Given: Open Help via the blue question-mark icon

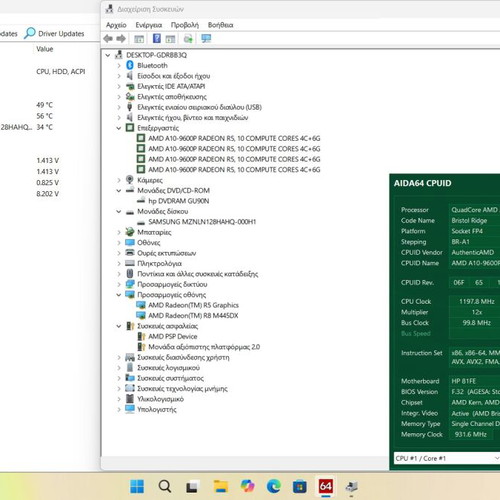Looking at the screenshot, I should tap(157, 38).
